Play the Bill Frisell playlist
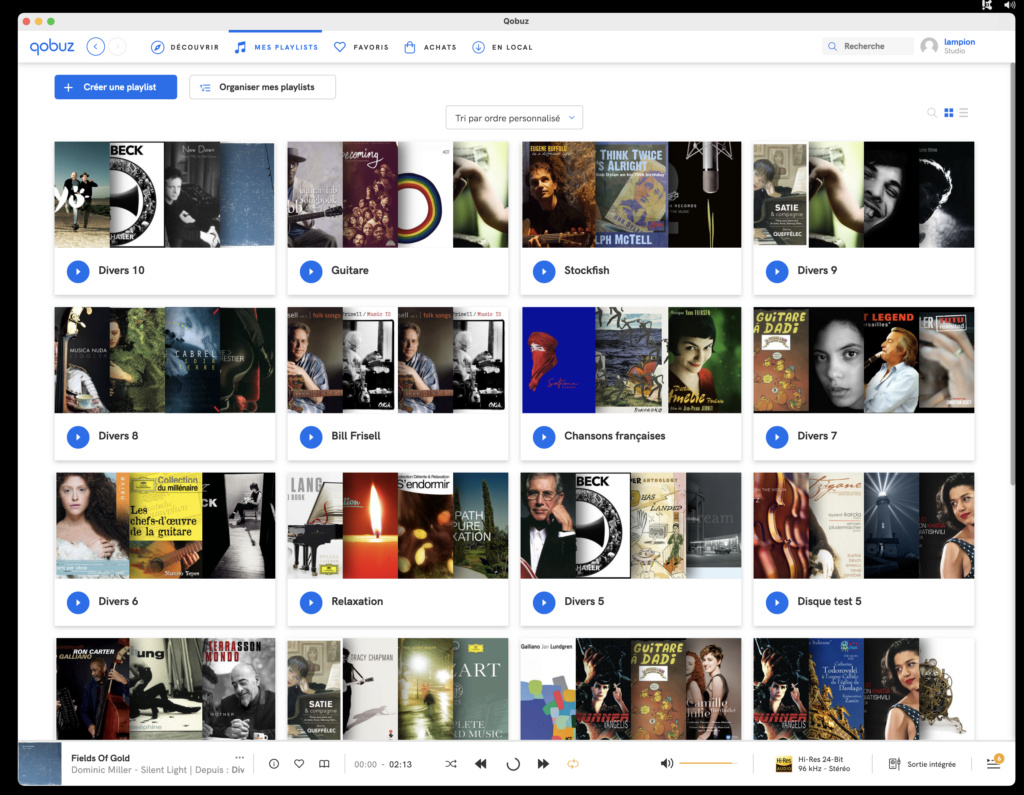This screenshot has width=1024, height=795. coord(311,436)
